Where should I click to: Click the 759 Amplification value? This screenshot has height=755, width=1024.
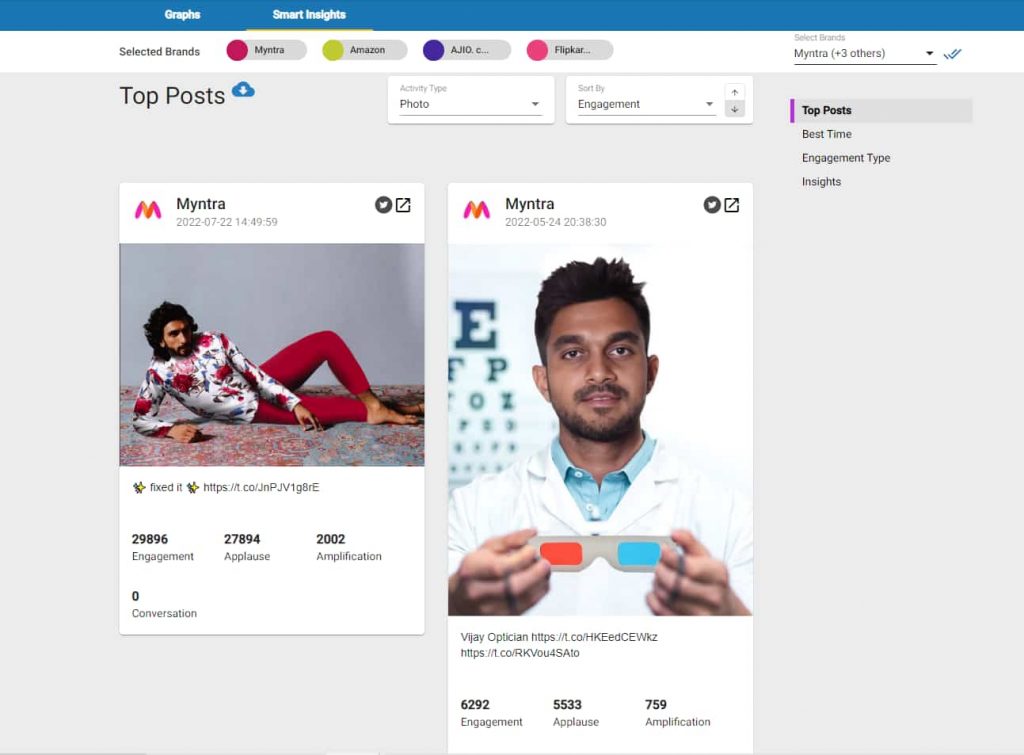[656, 705]
